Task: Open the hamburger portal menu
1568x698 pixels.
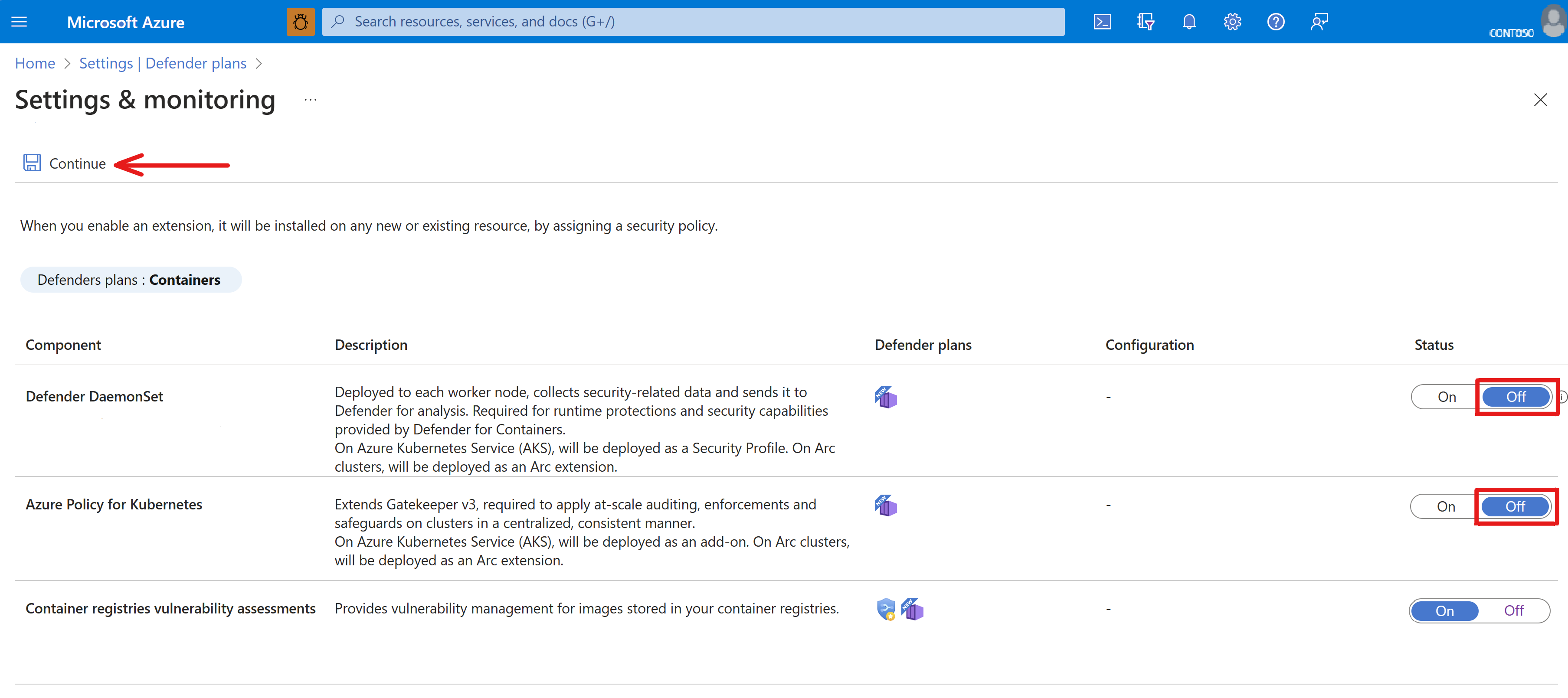Action: (20, 22)
